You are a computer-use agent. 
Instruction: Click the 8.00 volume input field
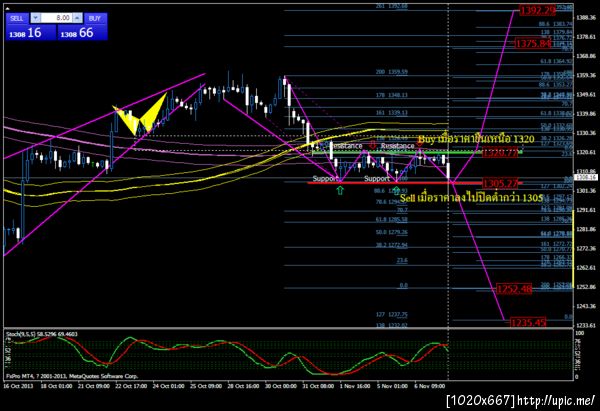[x=57, y=18]
